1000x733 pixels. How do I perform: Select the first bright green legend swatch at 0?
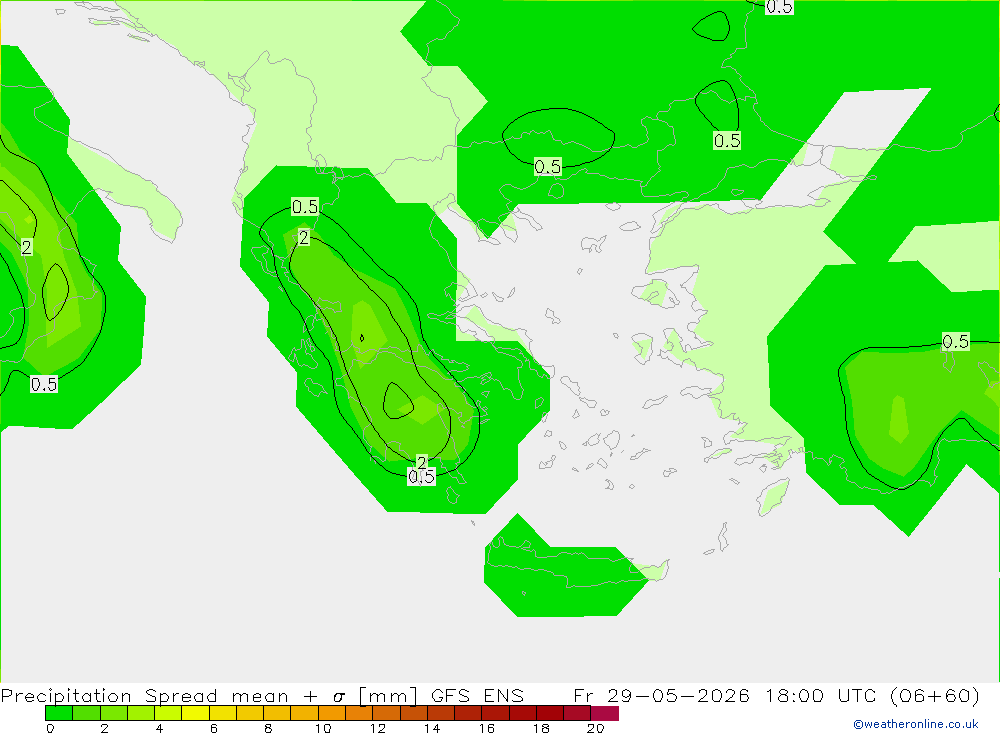59,713
